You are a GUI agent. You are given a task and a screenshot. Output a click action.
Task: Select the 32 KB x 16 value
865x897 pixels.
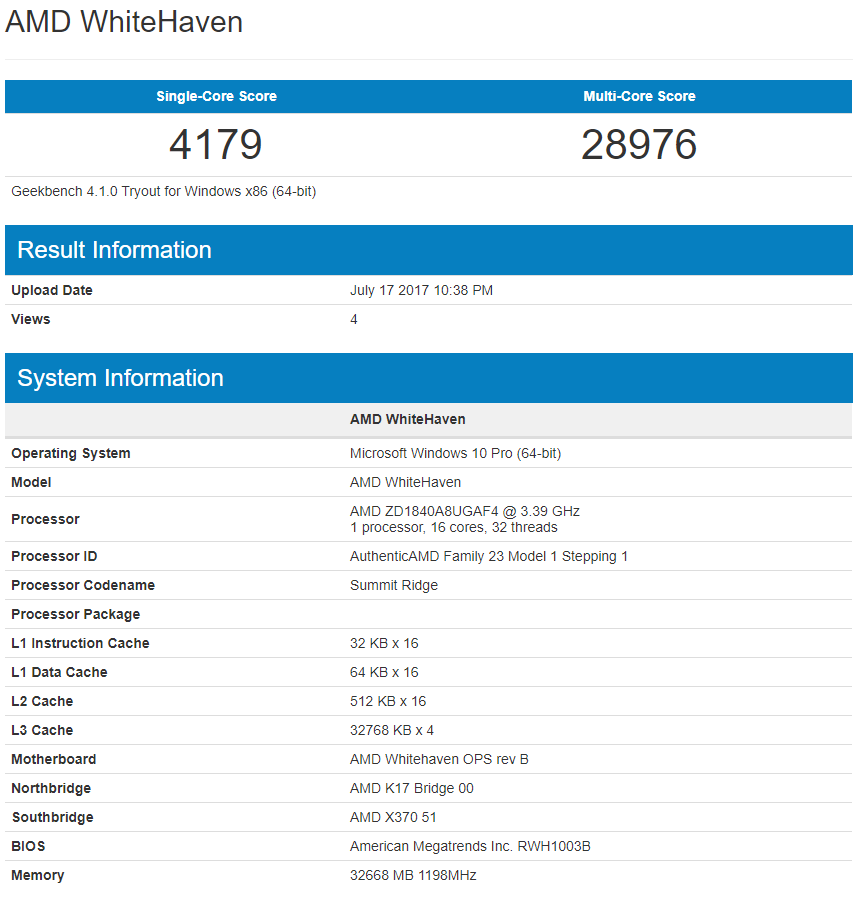click(x=384, y=643)
